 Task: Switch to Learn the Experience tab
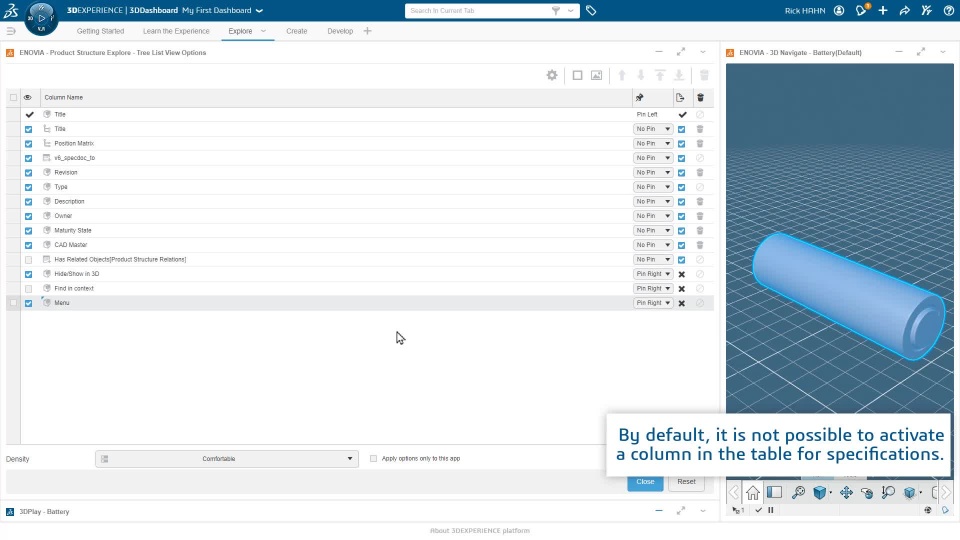point(176,31)
